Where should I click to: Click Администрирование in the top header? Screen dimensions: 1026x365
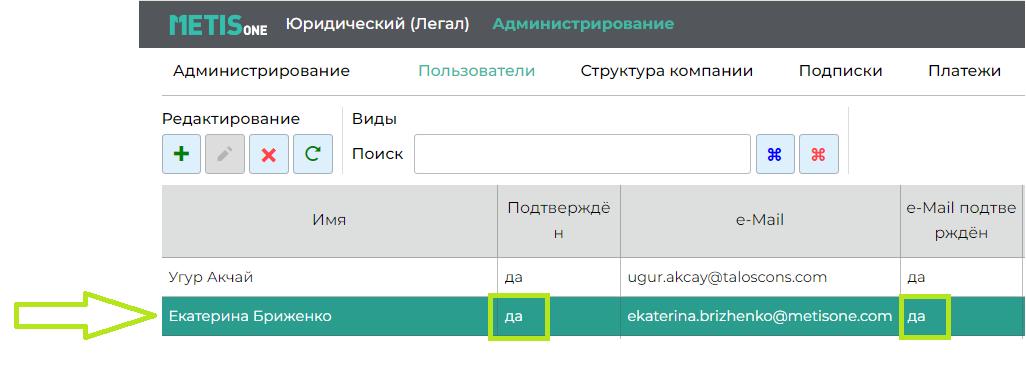(x=583, y=24)
